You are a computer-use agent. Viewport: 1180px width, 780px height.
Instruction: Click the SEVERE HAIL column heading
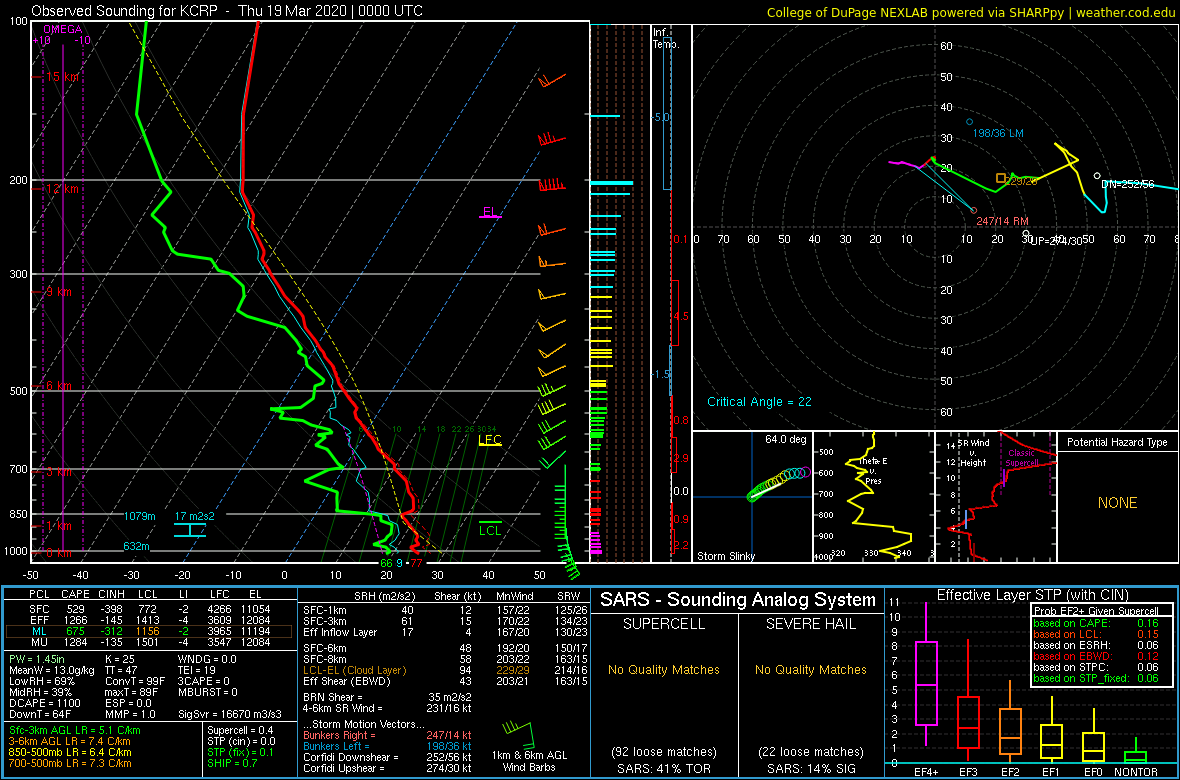[x=812, y=623]
